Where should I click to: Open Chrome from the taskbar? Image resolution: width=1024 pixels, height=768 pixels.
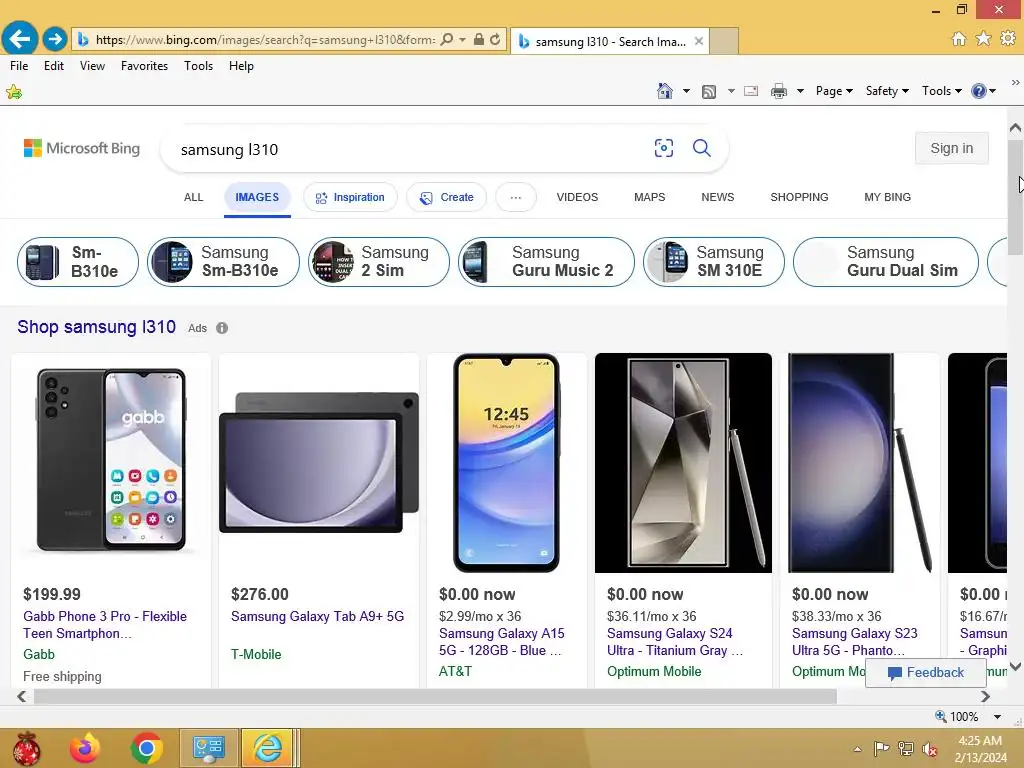pos(146,748)
